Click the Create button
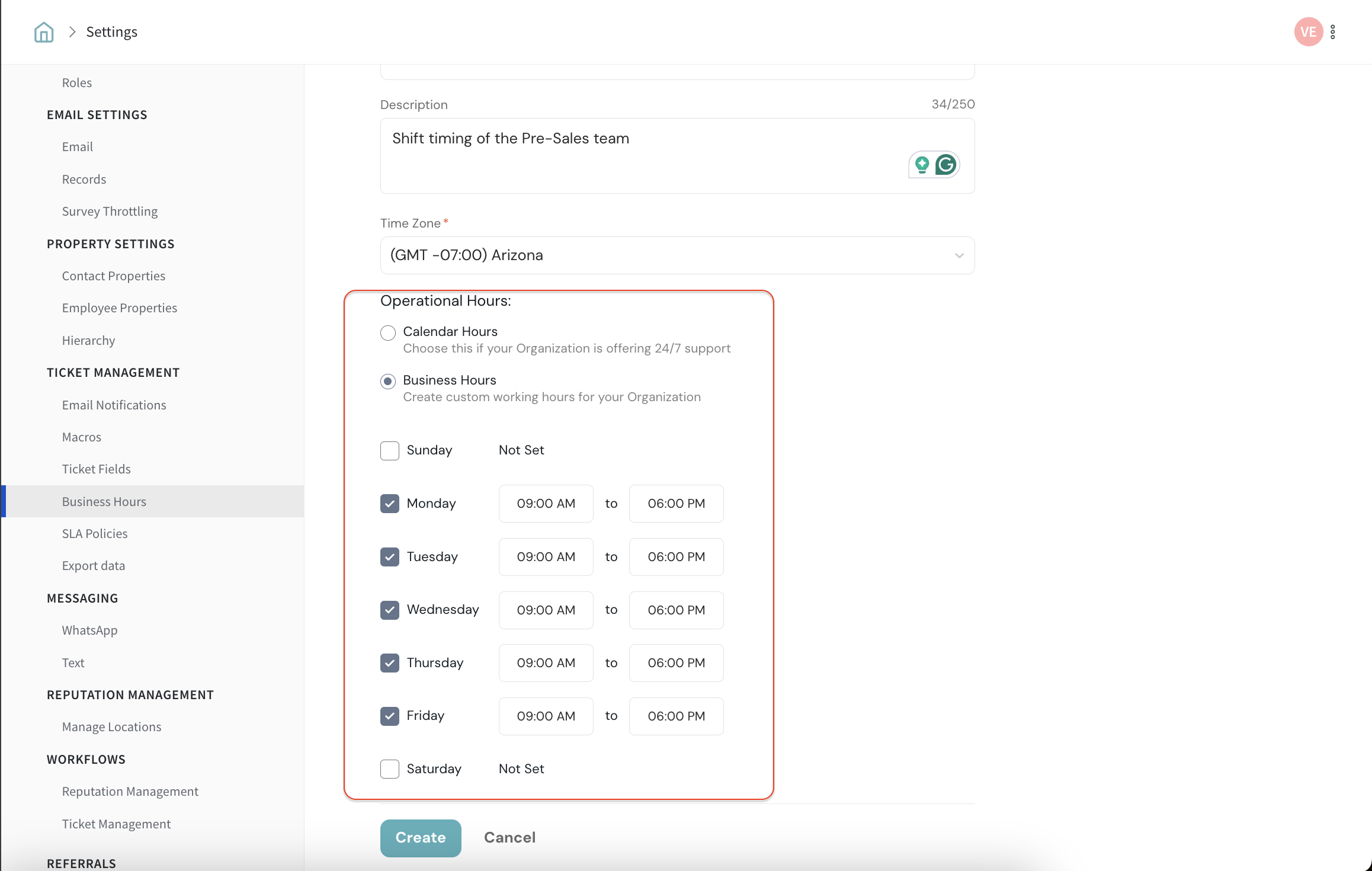 421,838
